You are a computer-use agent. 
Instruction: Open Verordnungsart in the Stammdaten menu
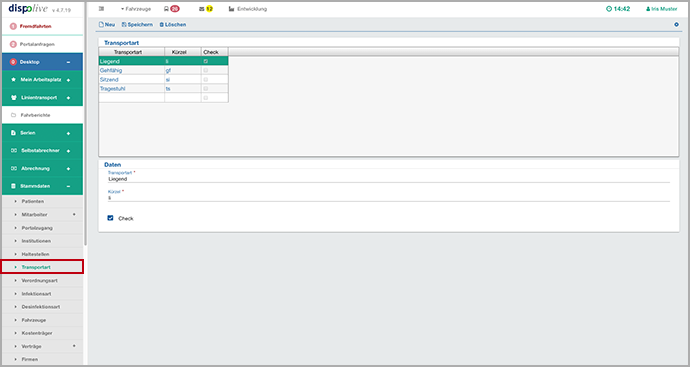point(40,280)
